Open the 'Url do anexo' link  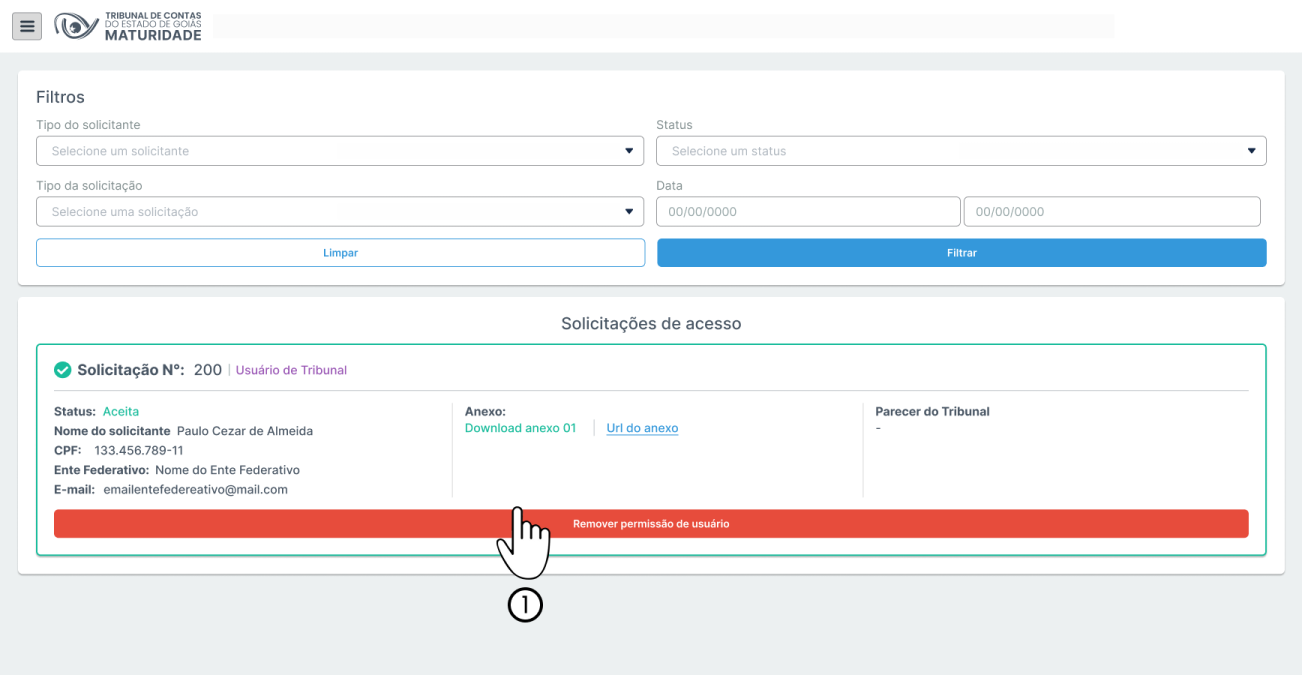(x=642, y=428)
